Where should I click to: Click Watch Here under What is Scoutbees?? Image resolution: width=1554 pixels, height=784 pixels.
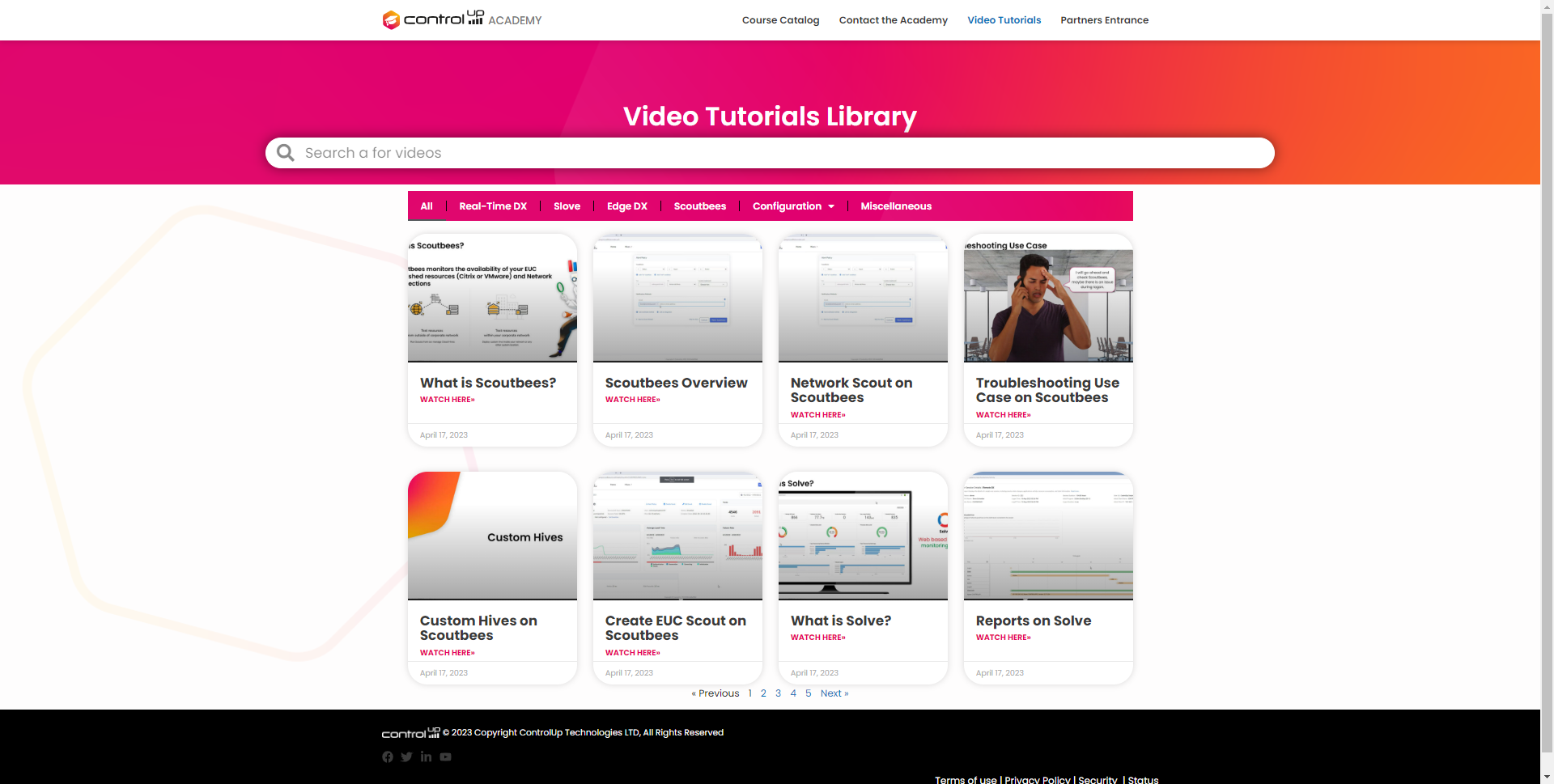coord(448,400)
